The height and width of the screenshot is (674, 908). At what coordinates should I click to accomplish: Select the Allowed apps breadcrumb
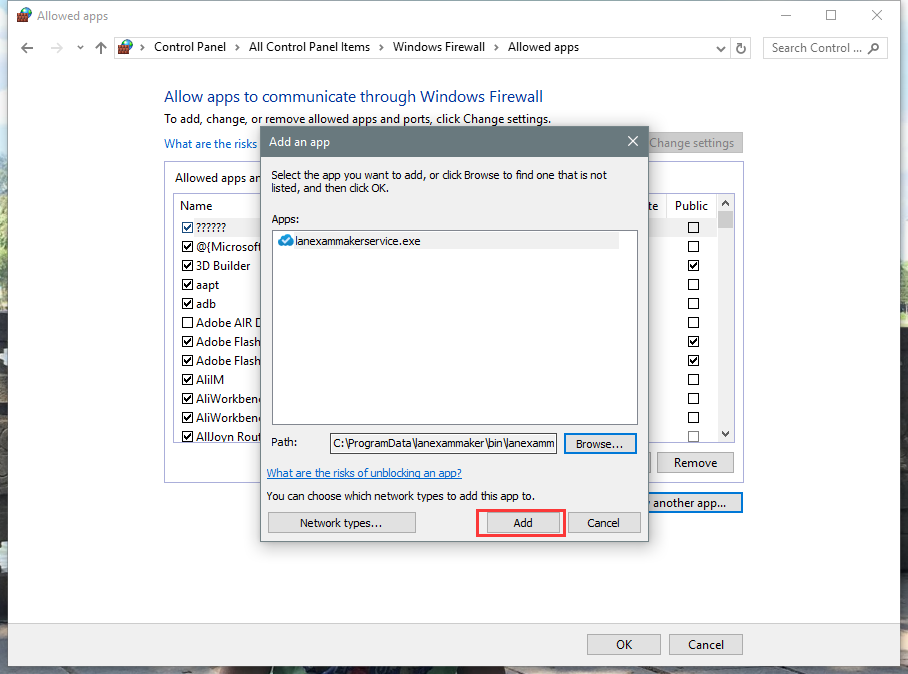pyautogui.click(x=543, y=47)
